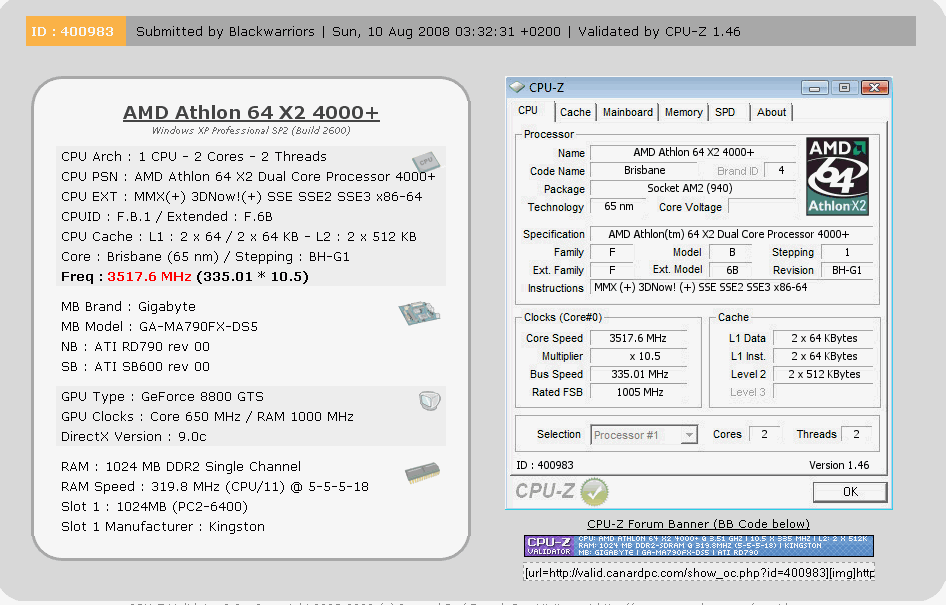
Task: Click the Name field in Processor group
Action: coord(693,153)
